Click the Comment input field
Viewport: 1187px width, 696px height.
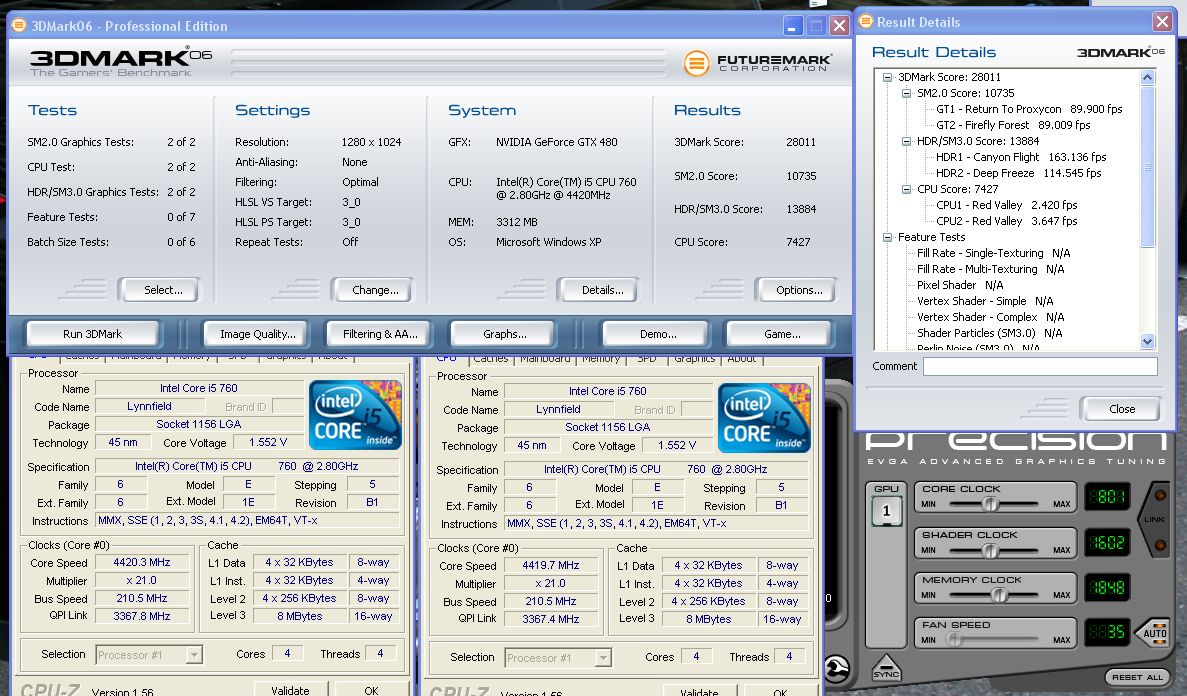[1039, 367]
